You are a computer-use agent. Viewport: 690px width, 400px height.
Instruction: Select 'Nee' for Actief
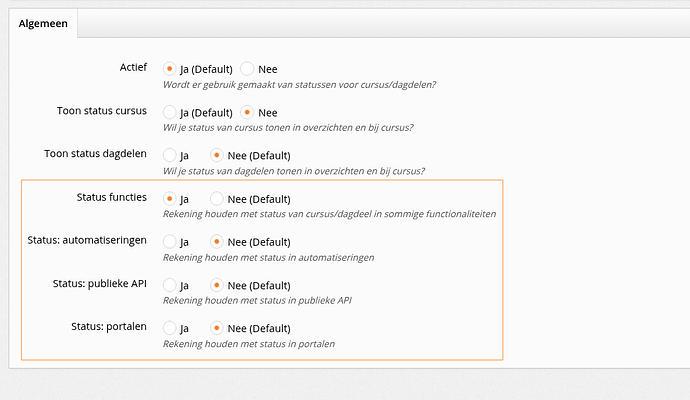(x=248, y=69)
